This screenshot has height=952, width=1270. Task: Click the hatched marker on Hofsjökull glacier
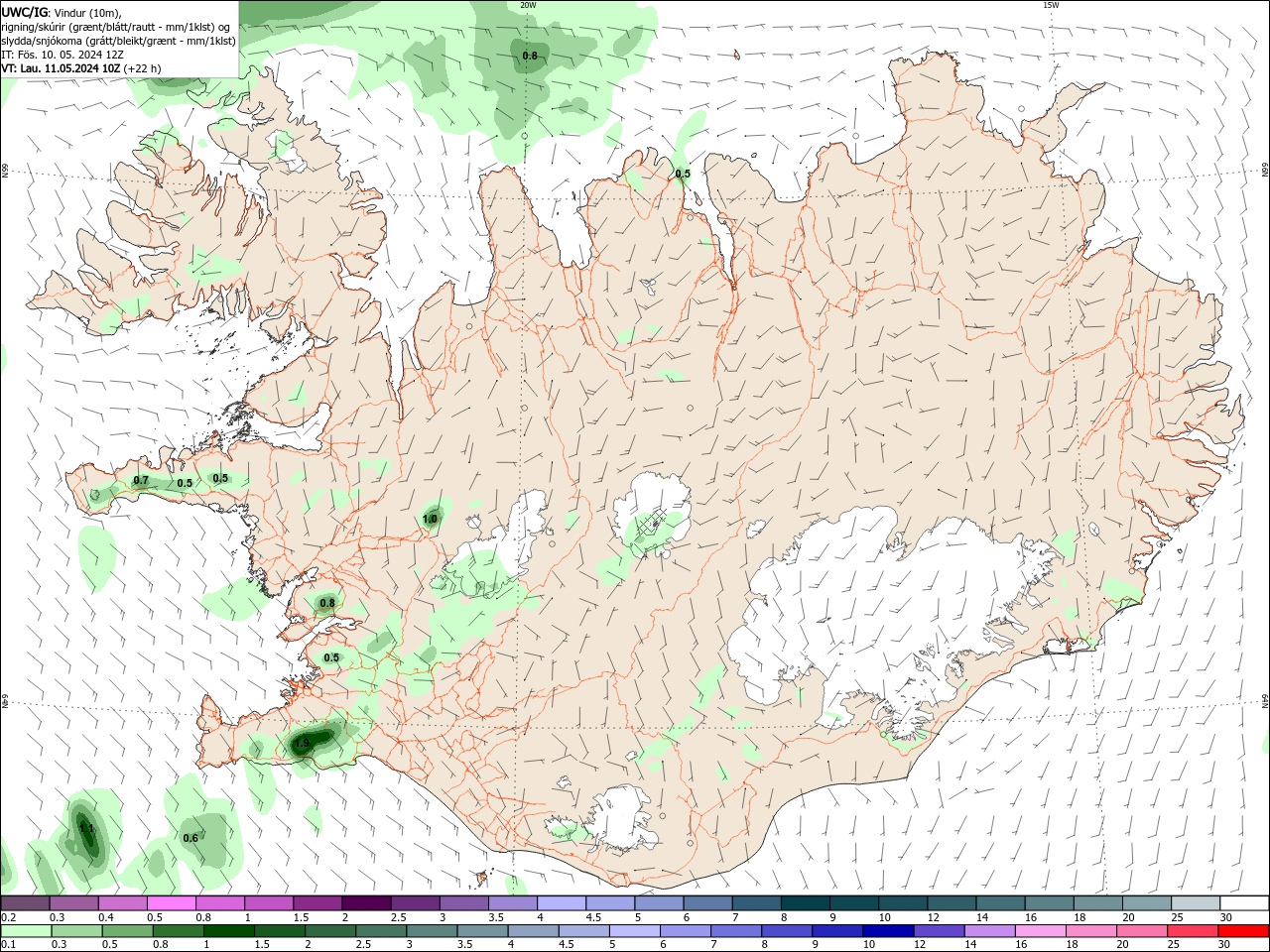tap(650, 521)
